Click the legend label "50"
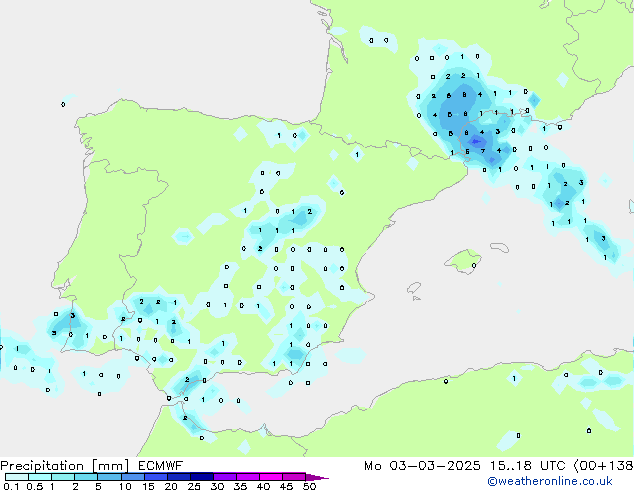Screen dimensions: 634x490 coord(309,486)
